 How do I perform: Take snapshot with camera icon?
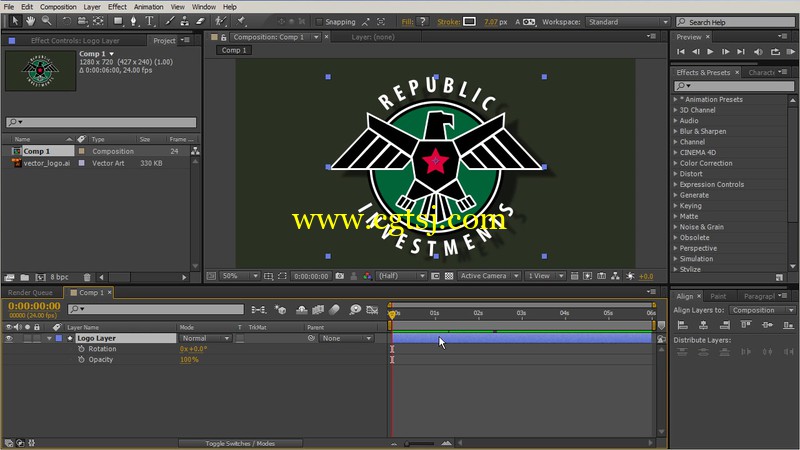click(340, 276)
